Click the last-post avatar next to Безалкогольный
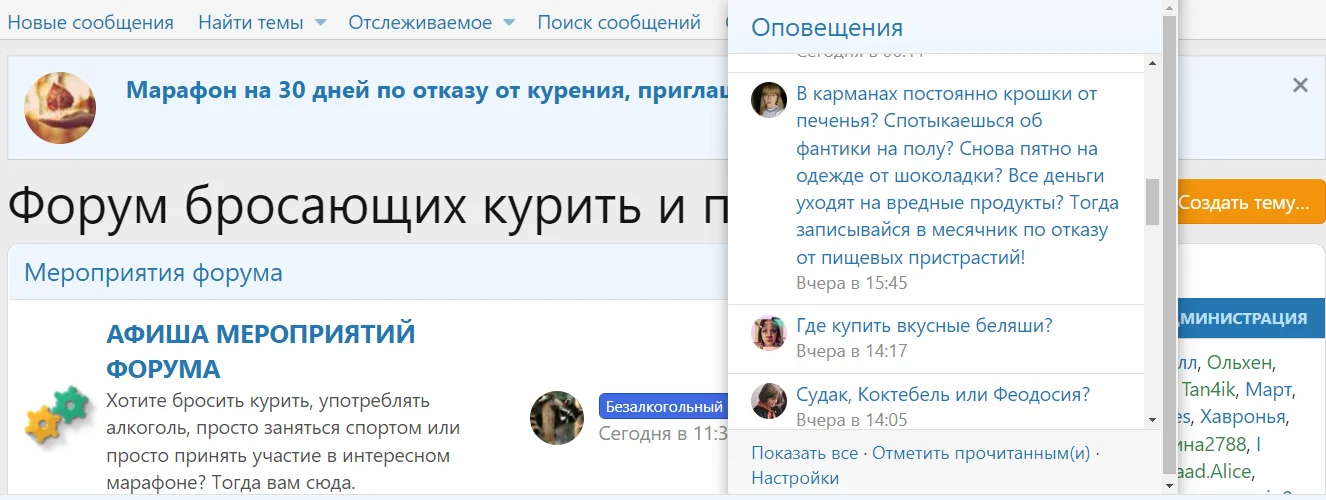Image resolution: width=1326 pixels, height=500 pixels. (557, 418)
